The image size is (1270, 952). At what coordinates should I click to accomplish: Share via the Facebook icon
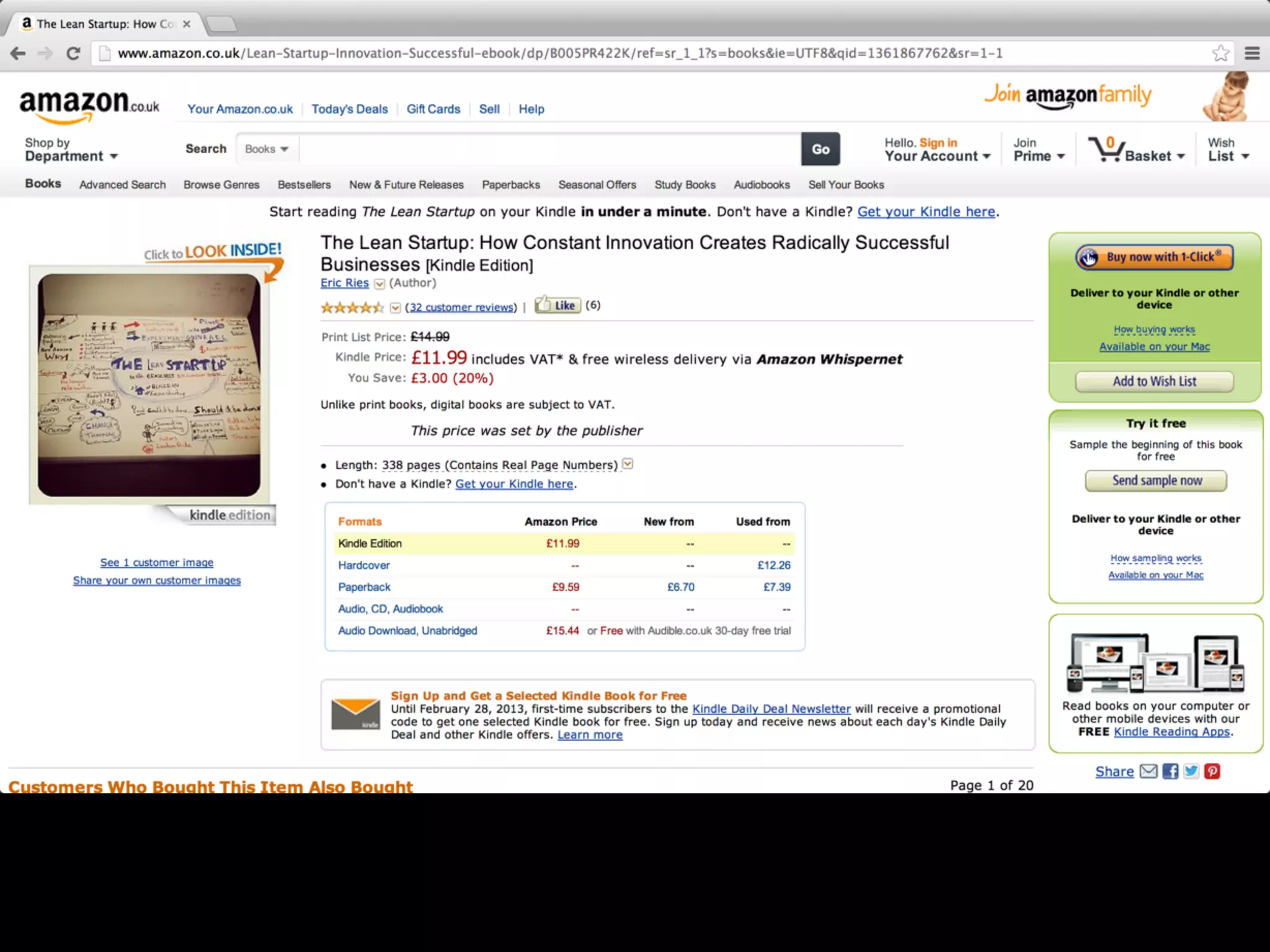(x=1170, y=771)
